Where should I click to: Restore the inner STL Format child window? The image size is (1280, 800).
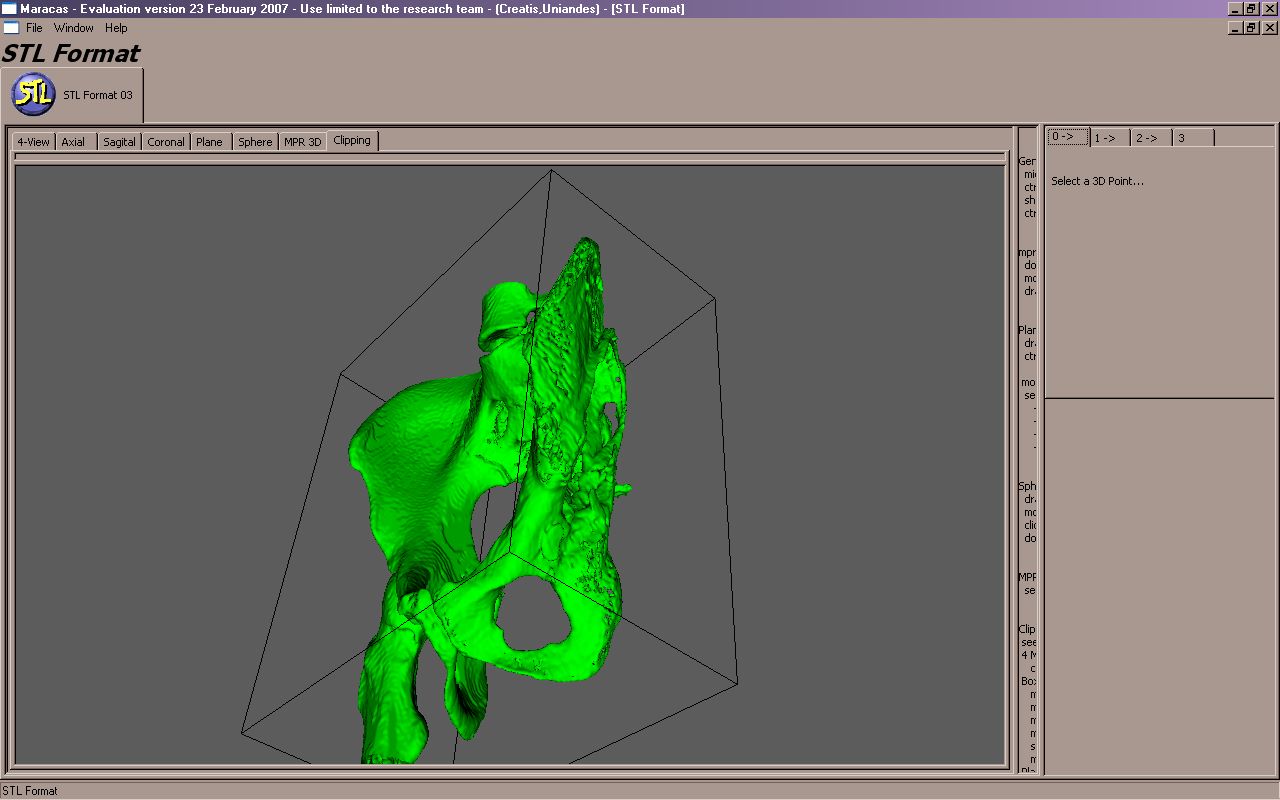click(1251, 28)
